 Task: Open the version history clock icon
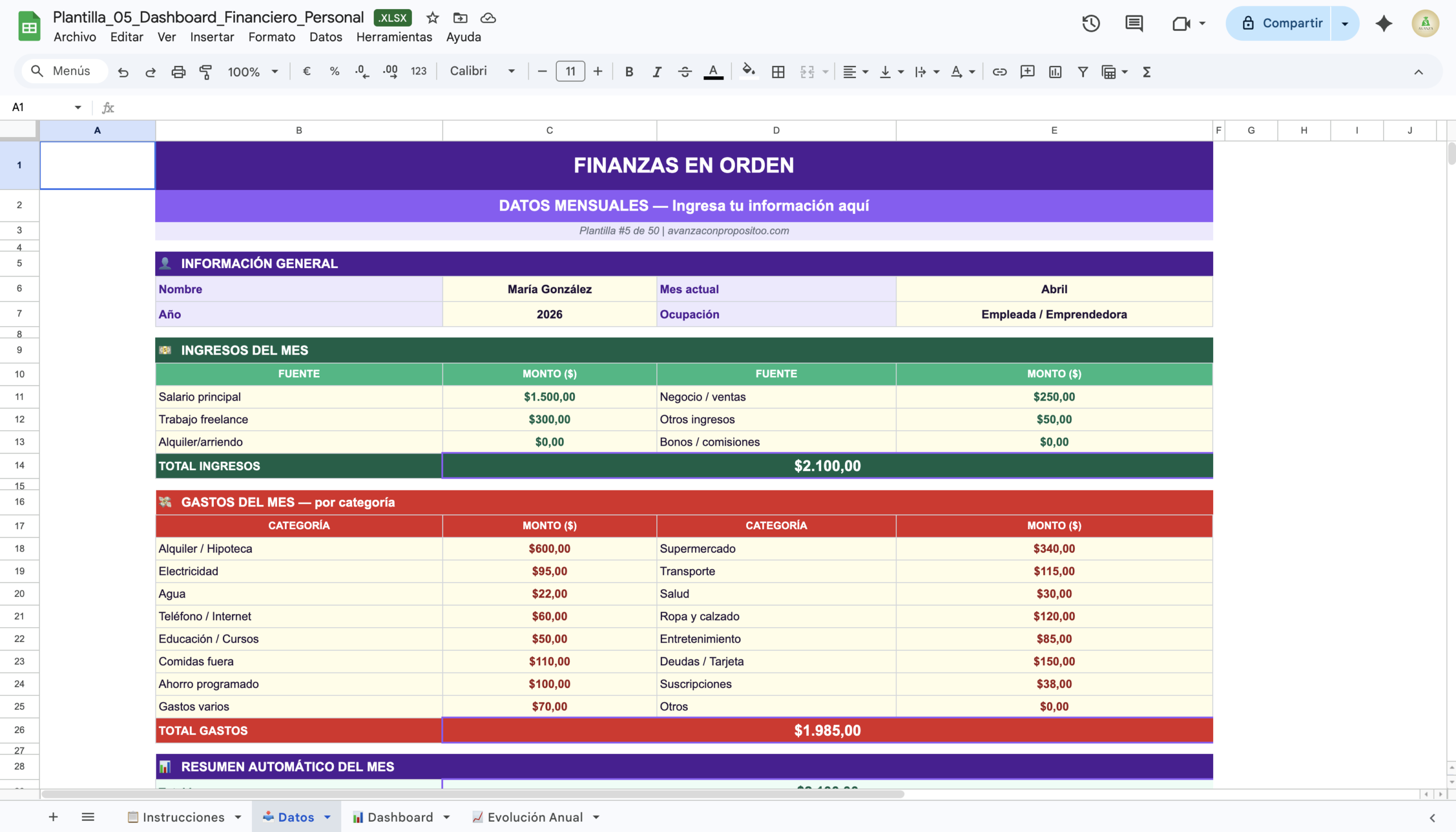pos(1090,23)
